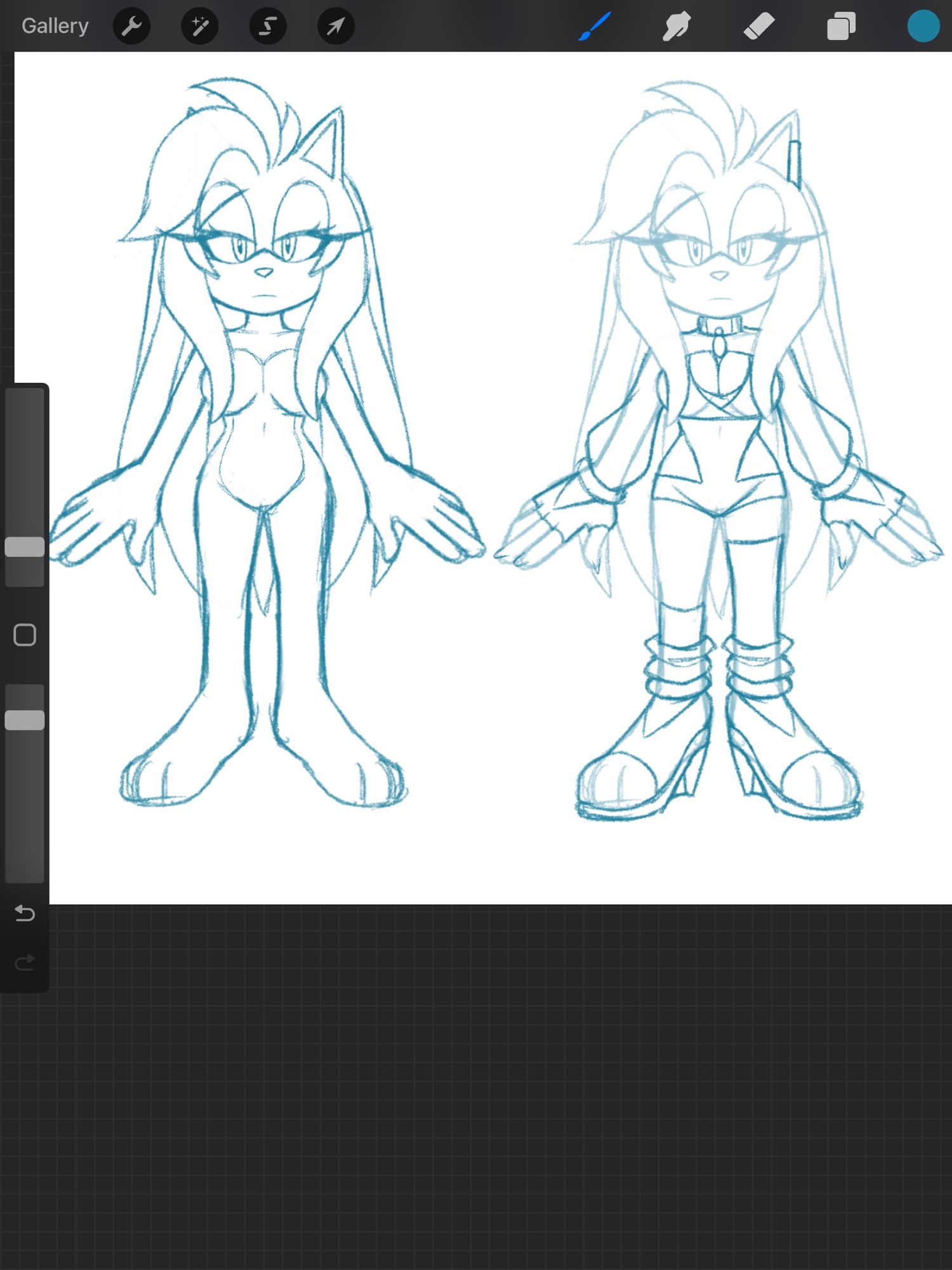Return to the Gallery
The image size is (952, 1270).
pyautogui.click(x=55, y=26)
